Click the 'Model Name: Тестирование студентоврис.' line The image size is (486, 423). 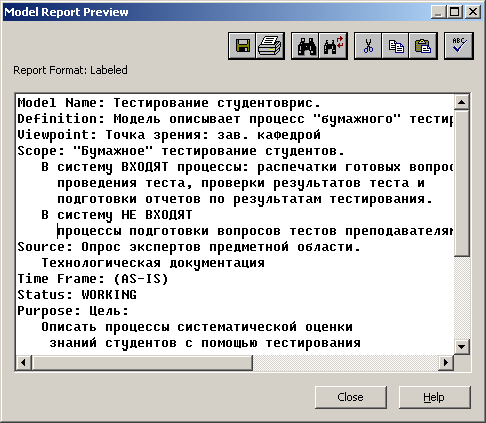click(169, 103)
